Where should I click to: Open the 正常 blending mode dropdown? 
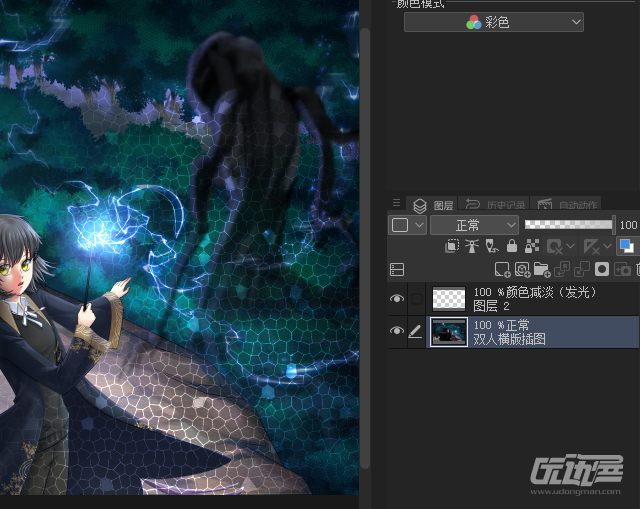click(x=474, y=225)
